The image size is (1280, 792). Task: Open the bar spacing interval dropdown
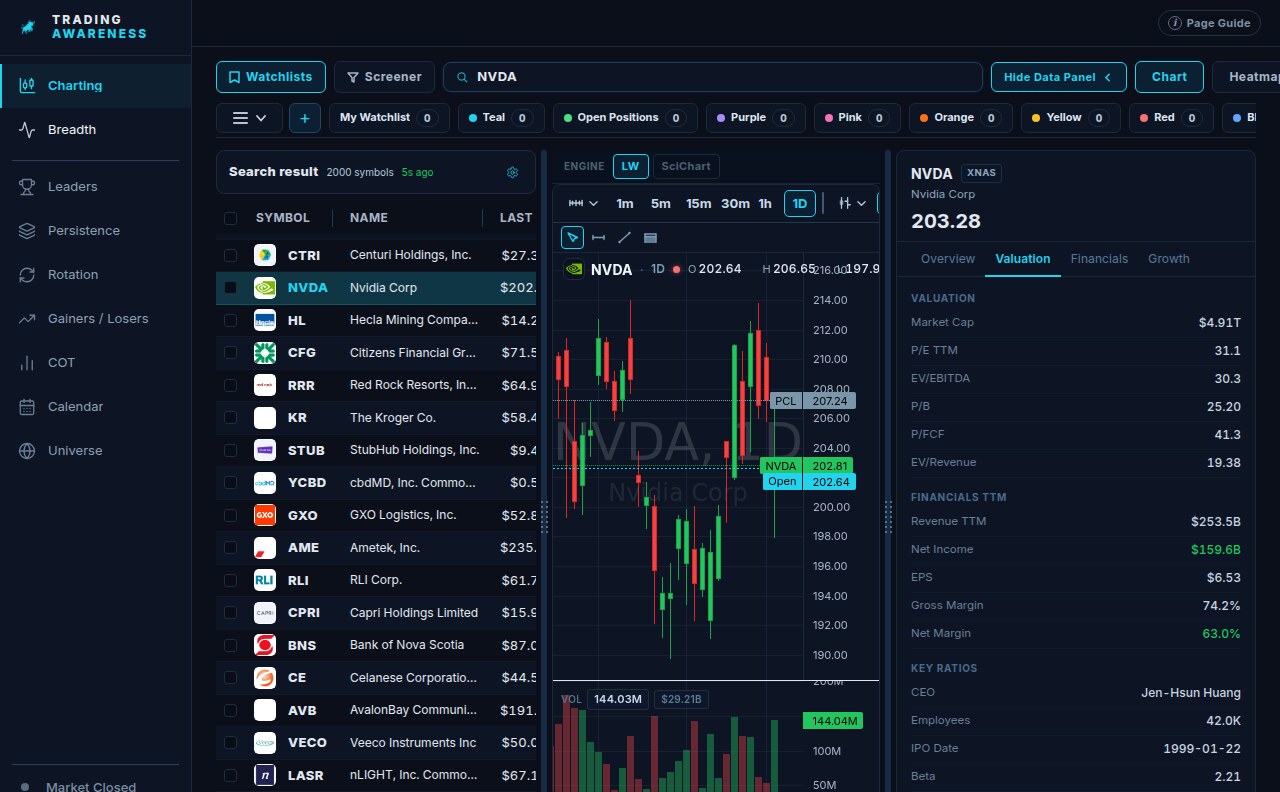[x=583, y=203]
